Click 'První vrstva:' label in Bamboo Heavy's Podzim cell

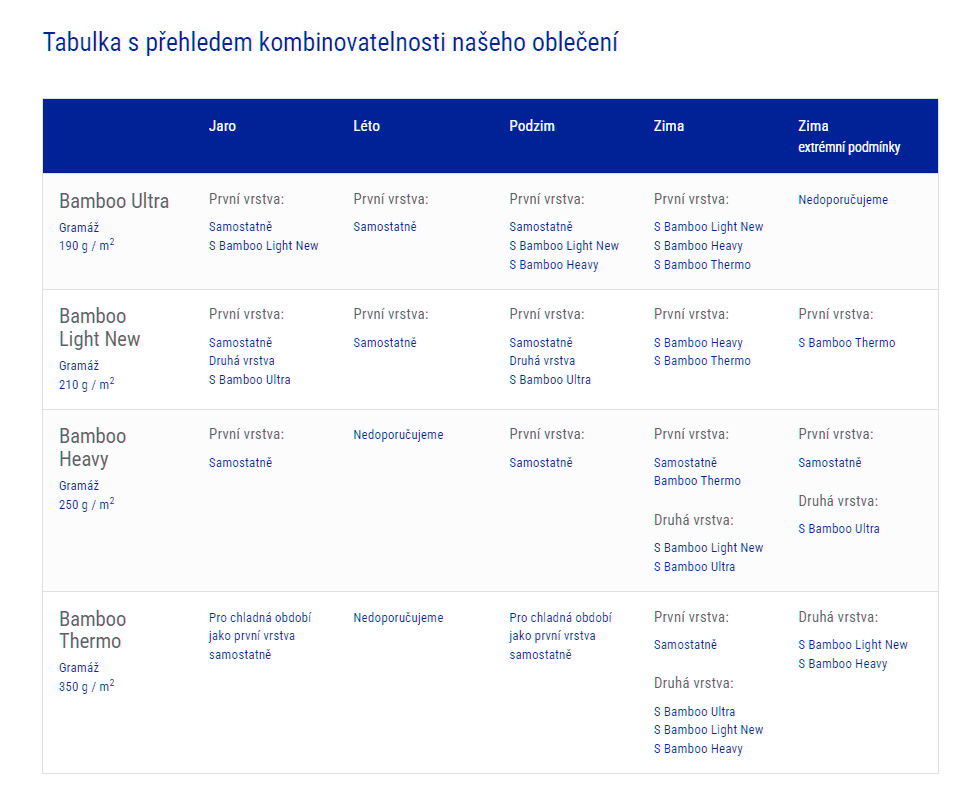coord(547,434)
